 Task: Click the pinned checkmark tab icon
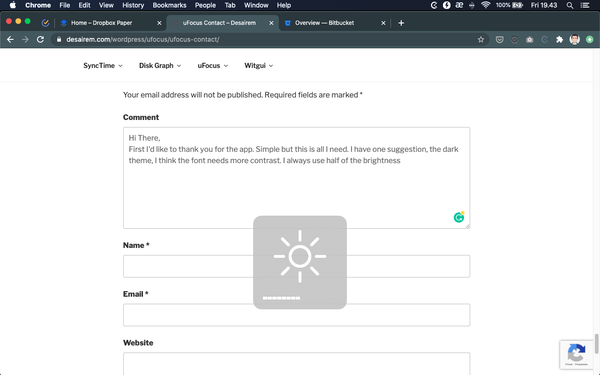tap(45, 23)
